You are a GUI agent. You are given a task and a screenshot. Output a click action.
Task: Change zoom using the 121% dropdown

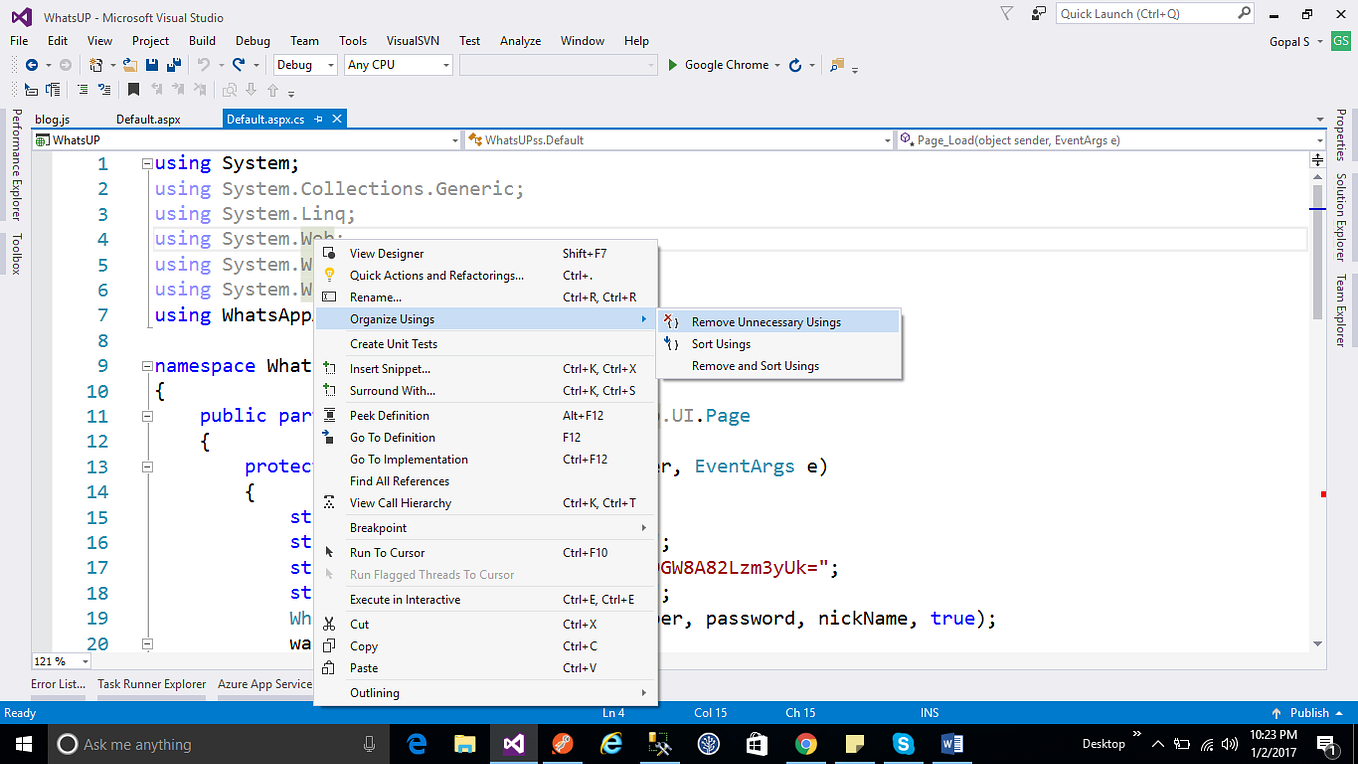pos(60,660)
